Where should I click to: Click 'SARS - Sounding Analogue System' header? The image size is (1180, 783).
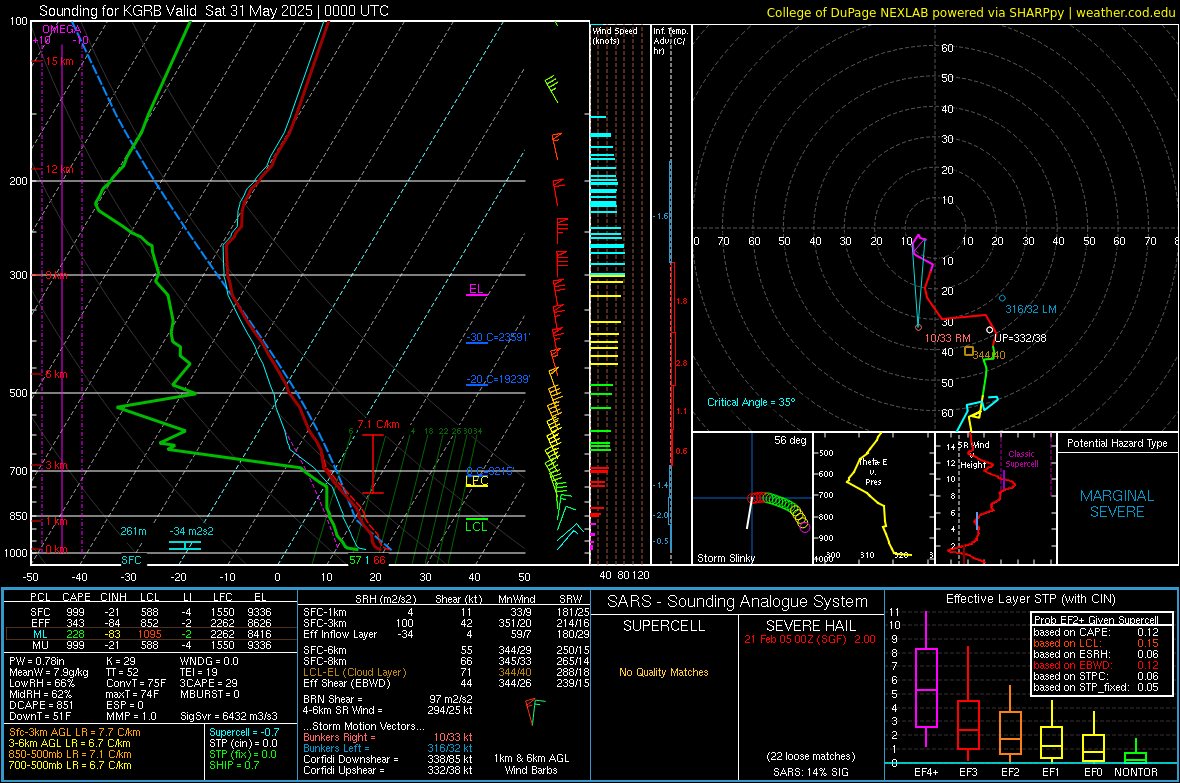tap(738, 602)
